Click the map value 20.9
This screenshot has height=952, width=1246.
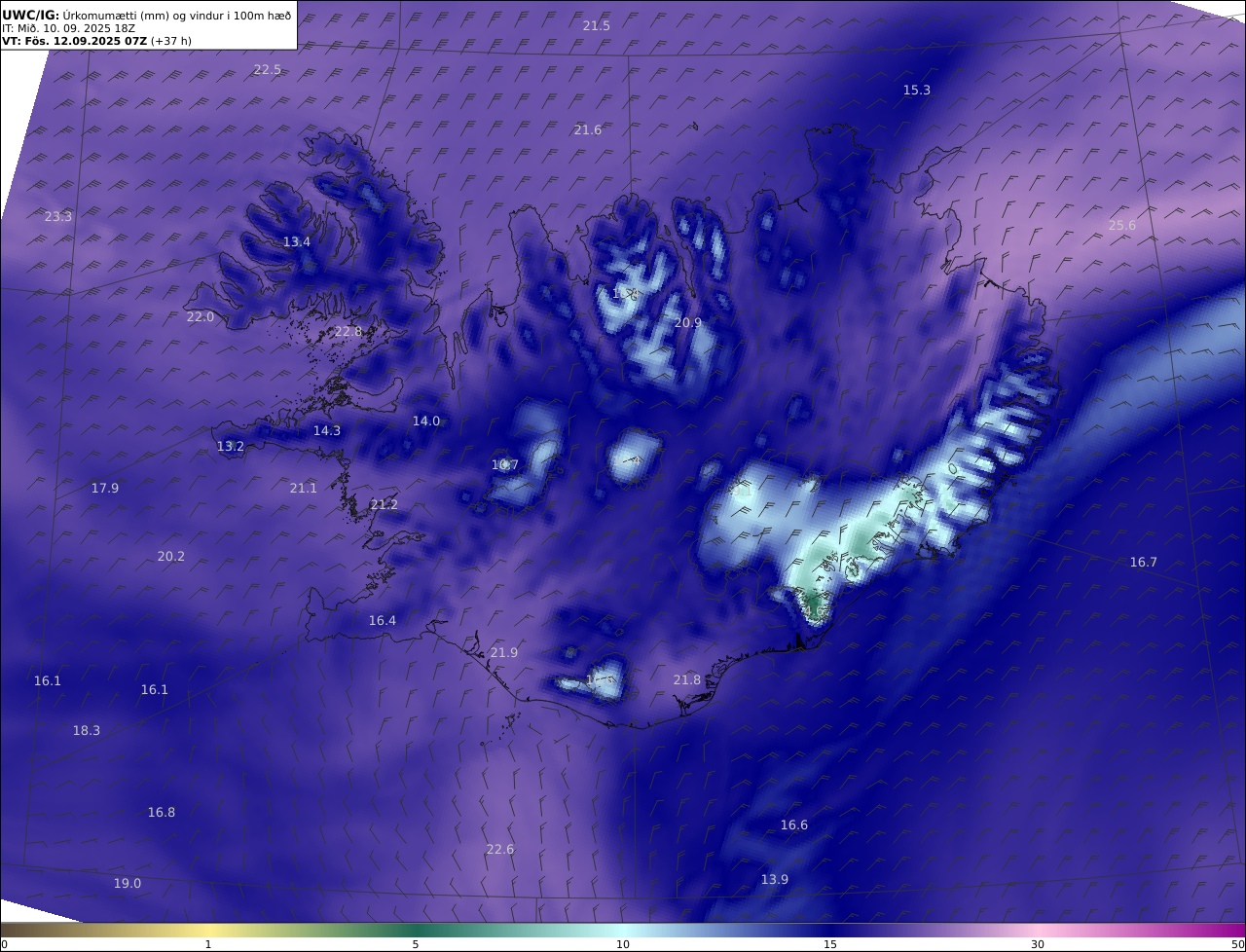[688, 322]
